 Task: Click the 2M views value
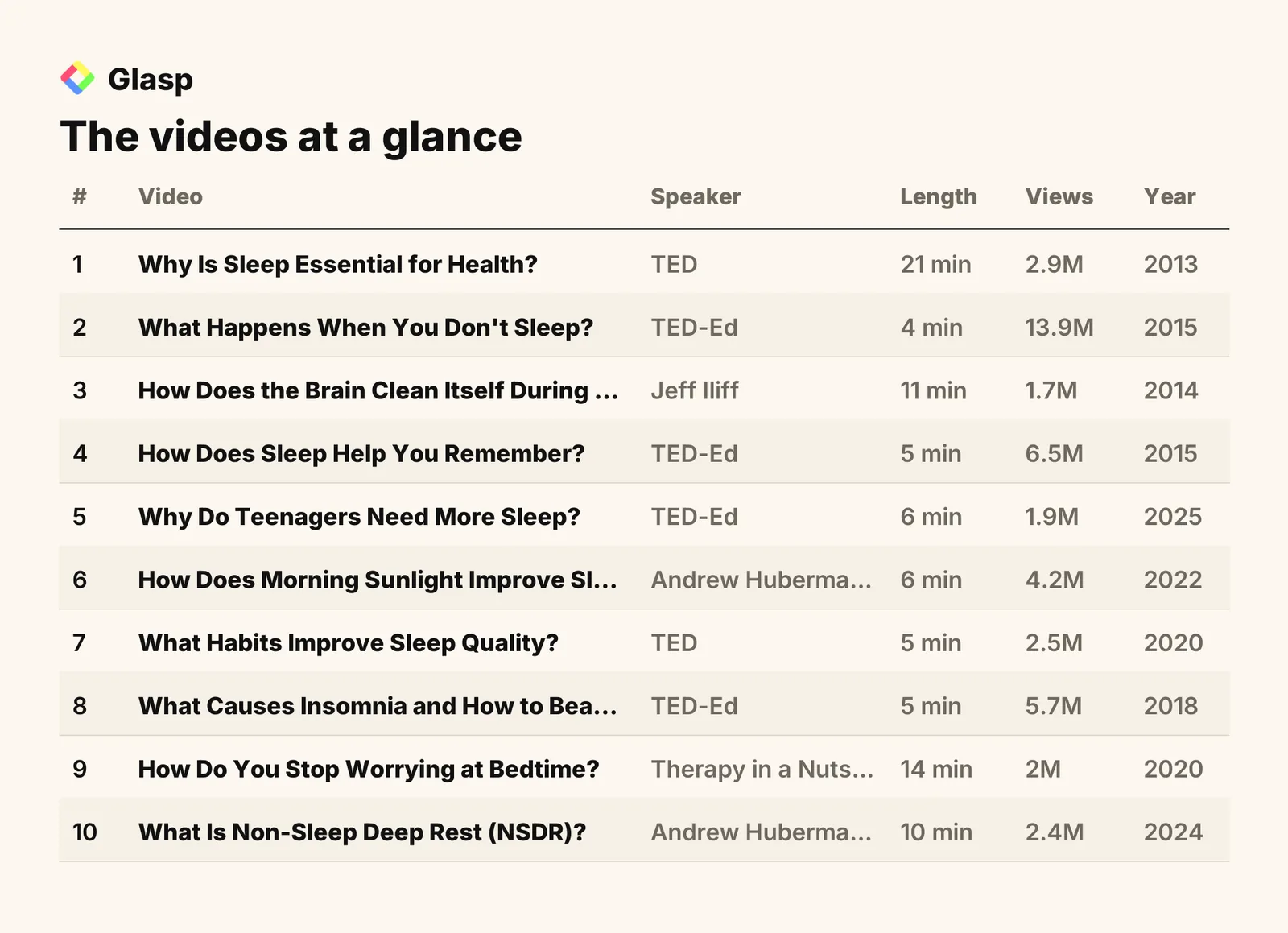1043,770
